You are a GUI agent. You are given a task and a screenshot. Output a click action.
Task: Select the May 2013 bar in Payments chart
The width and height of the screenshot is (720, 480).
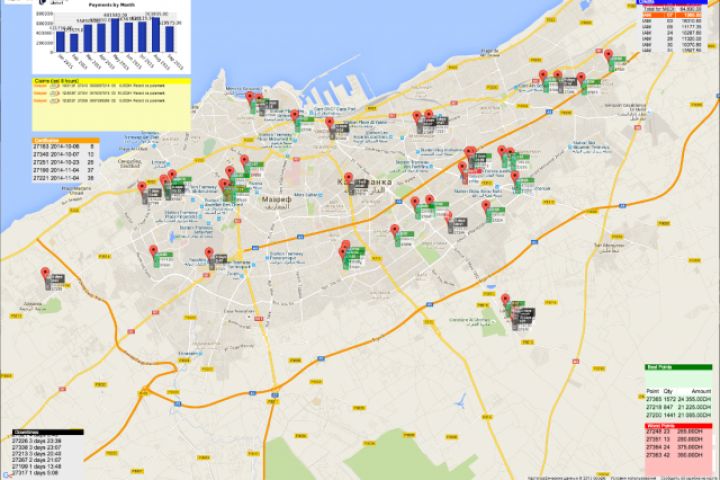click(115, 35)
